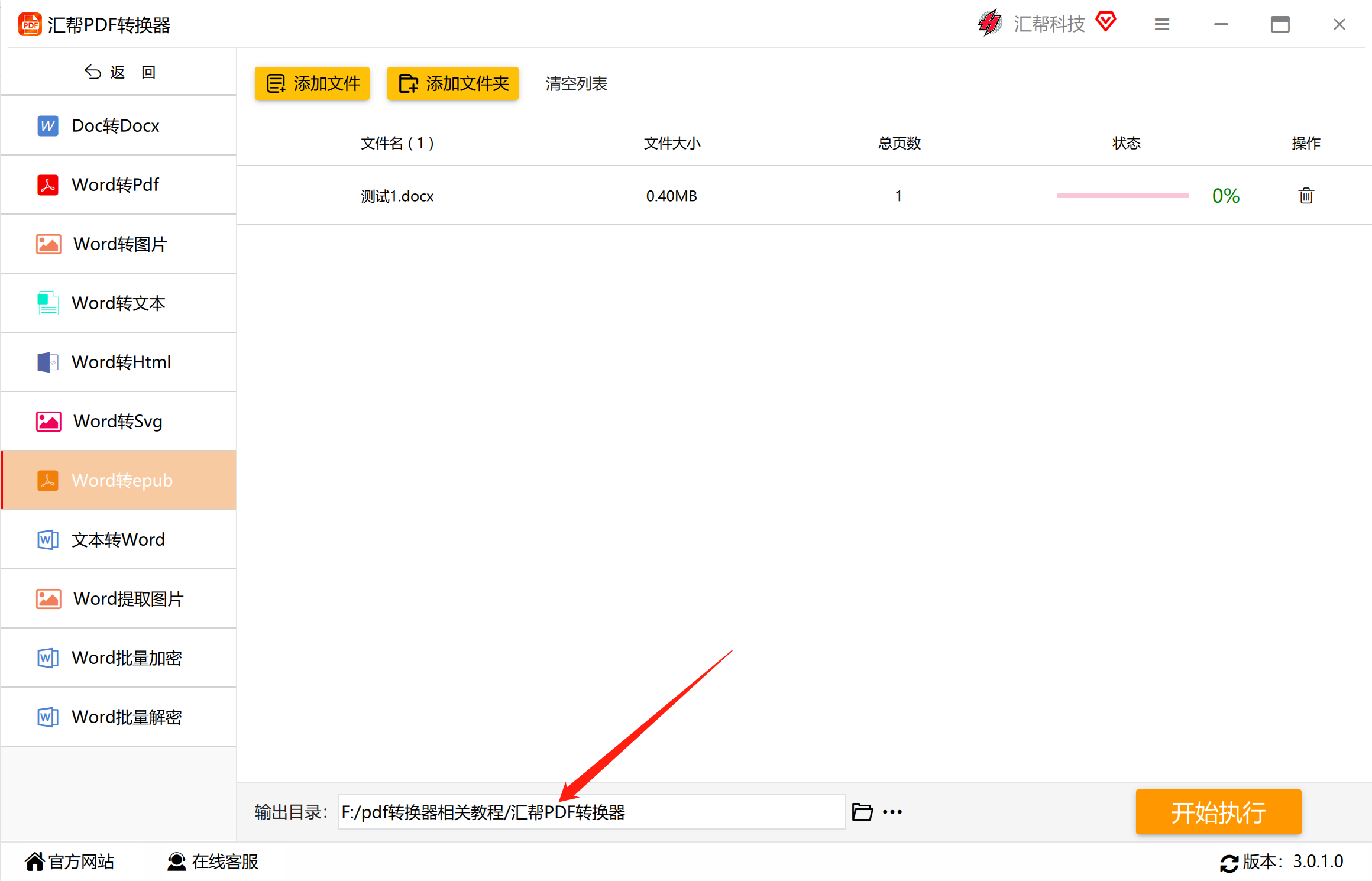This screenshot has height=881, width=1372.
Task: Click the red Word转Pdf icon
Action: (x=48, y=185)
